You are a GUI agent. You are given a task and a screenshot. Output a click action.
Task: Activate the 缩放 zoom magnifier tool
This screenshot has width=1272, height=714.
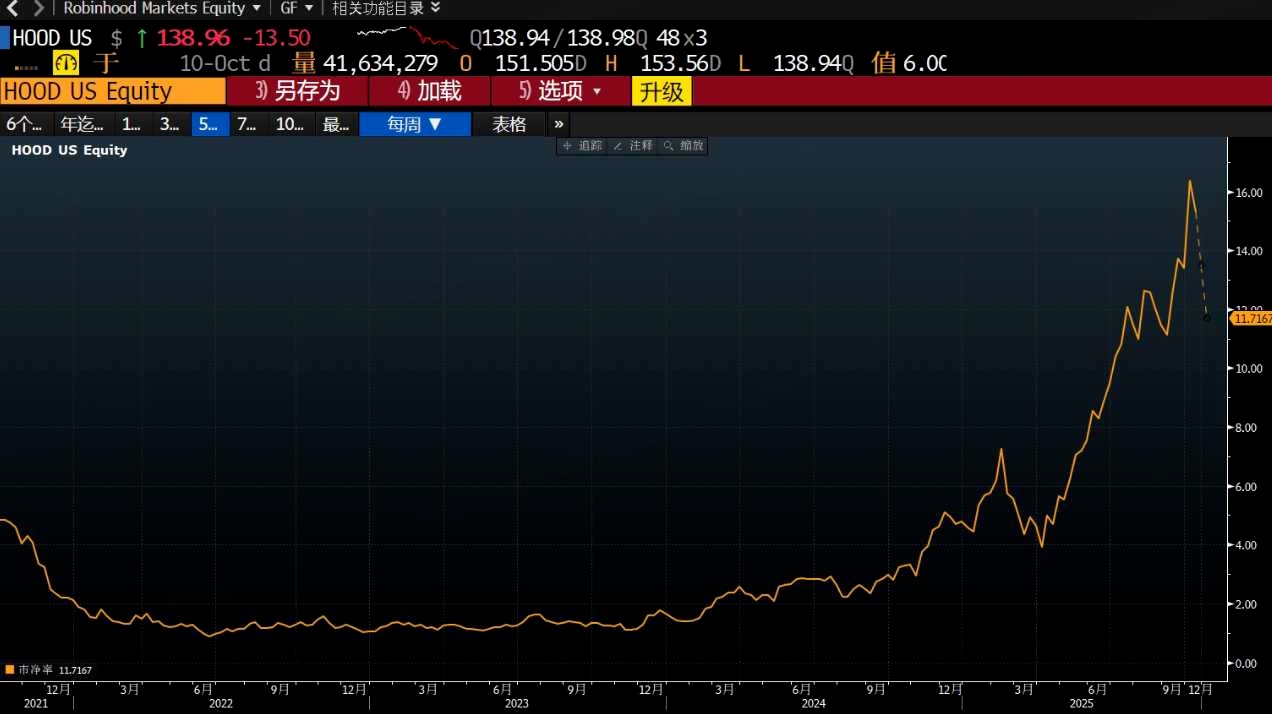point(683,146)
